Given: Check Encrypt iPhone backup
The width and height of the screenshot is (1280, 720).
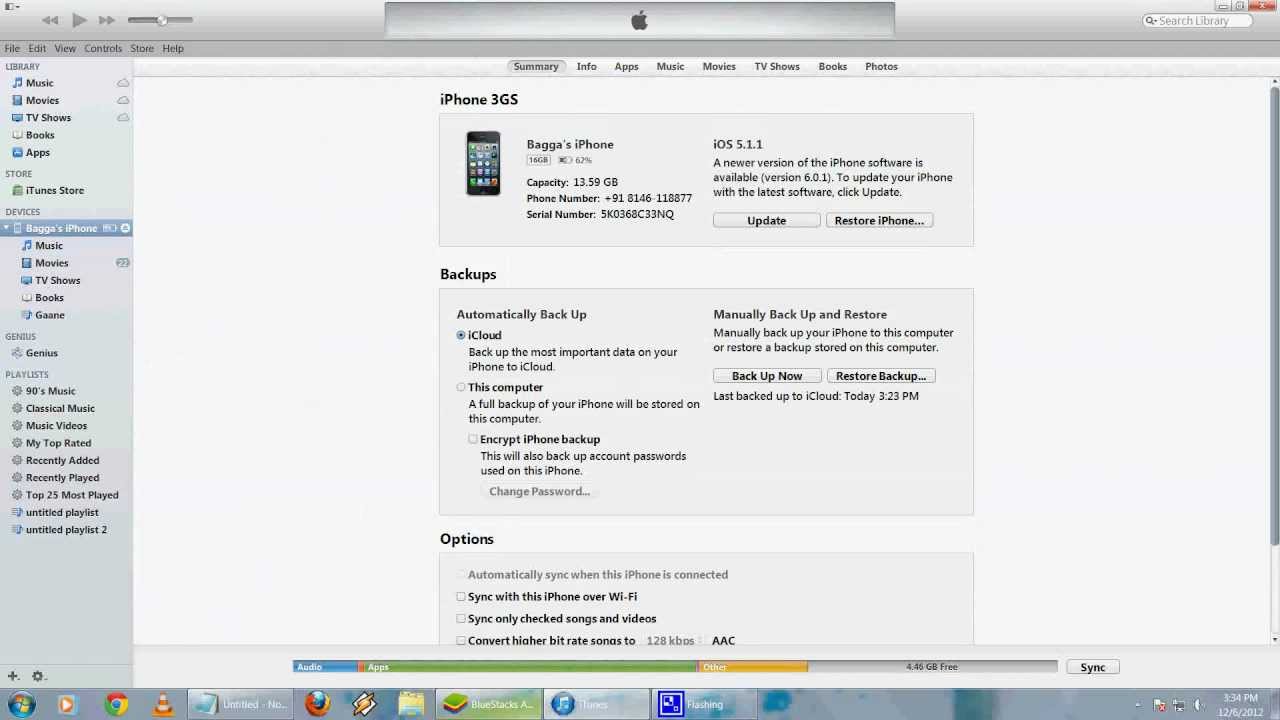Looking at the screenshot, I should click(x=473, y=439).
